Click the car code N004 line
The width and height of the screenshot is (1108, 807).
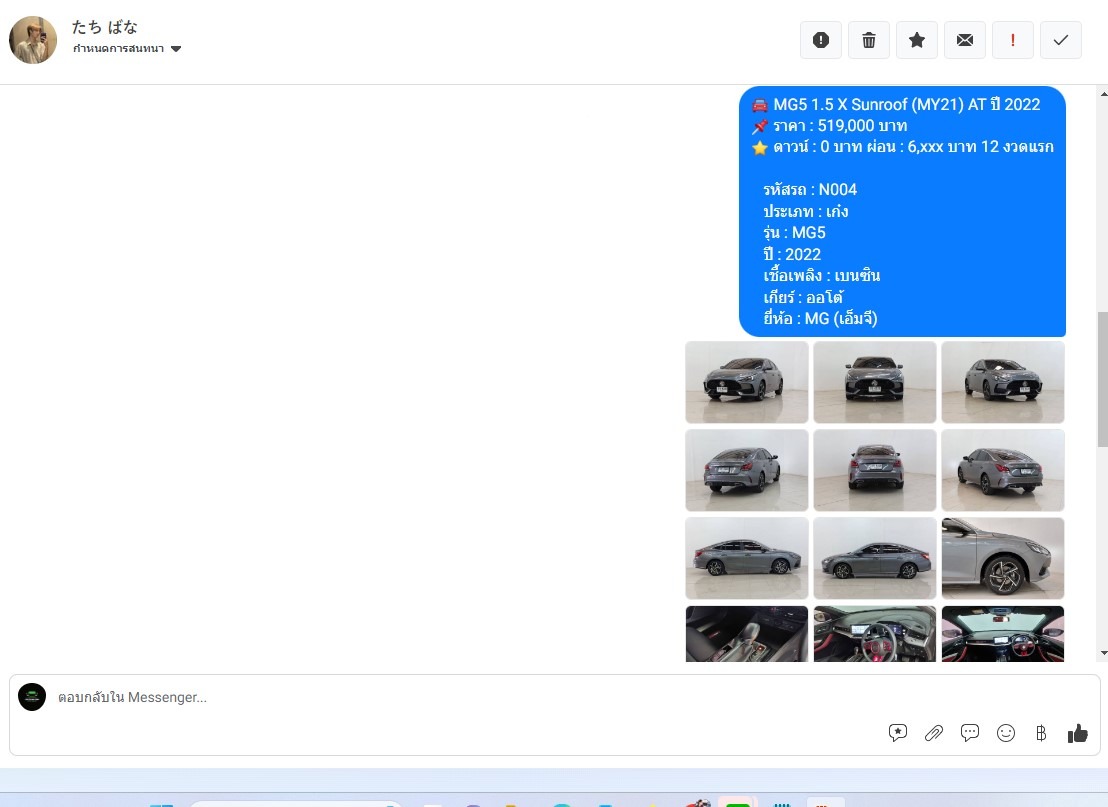(810, 190)
